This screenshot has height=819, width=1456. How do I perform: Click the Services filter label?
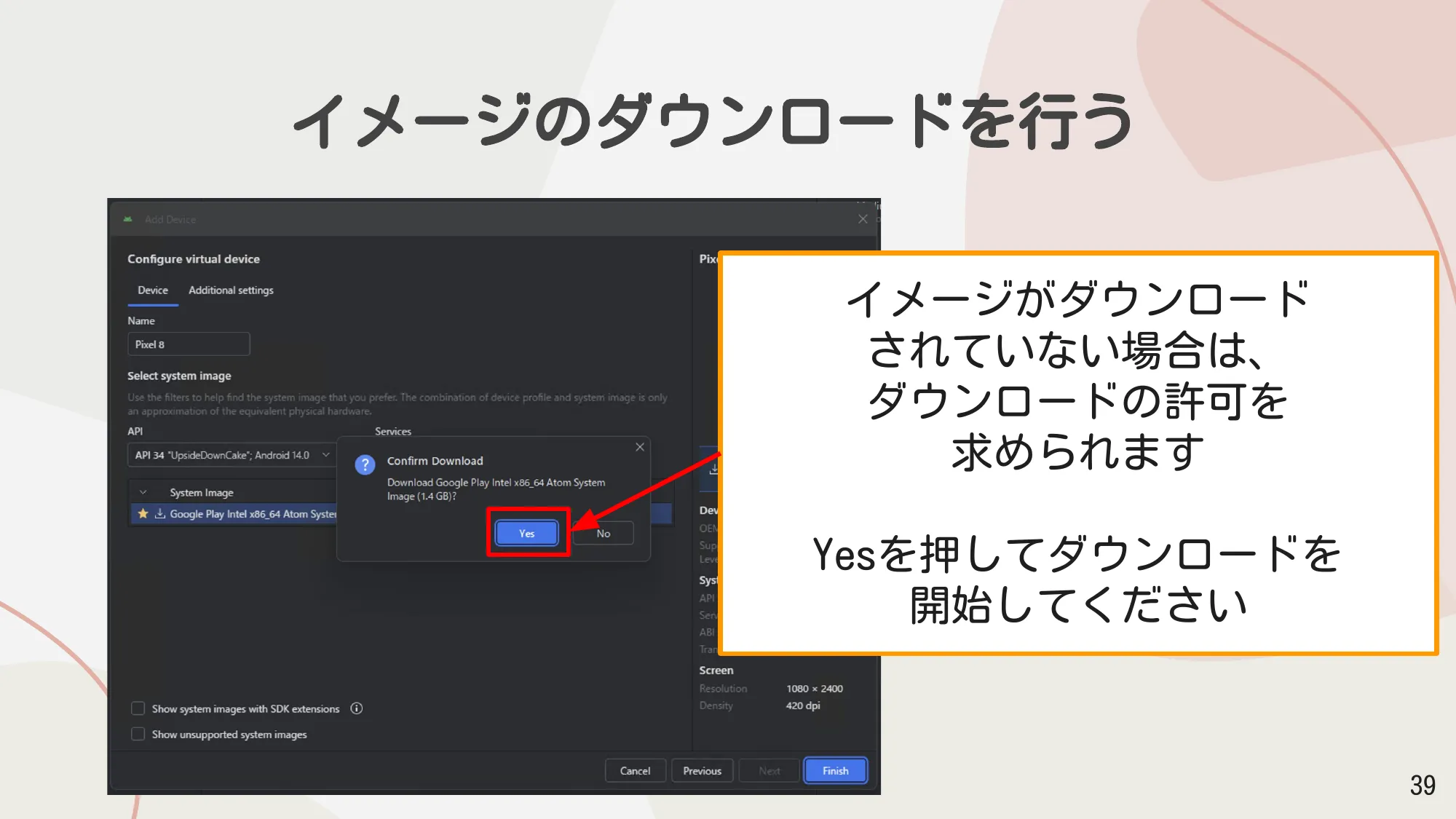click(x=393, y=431)
